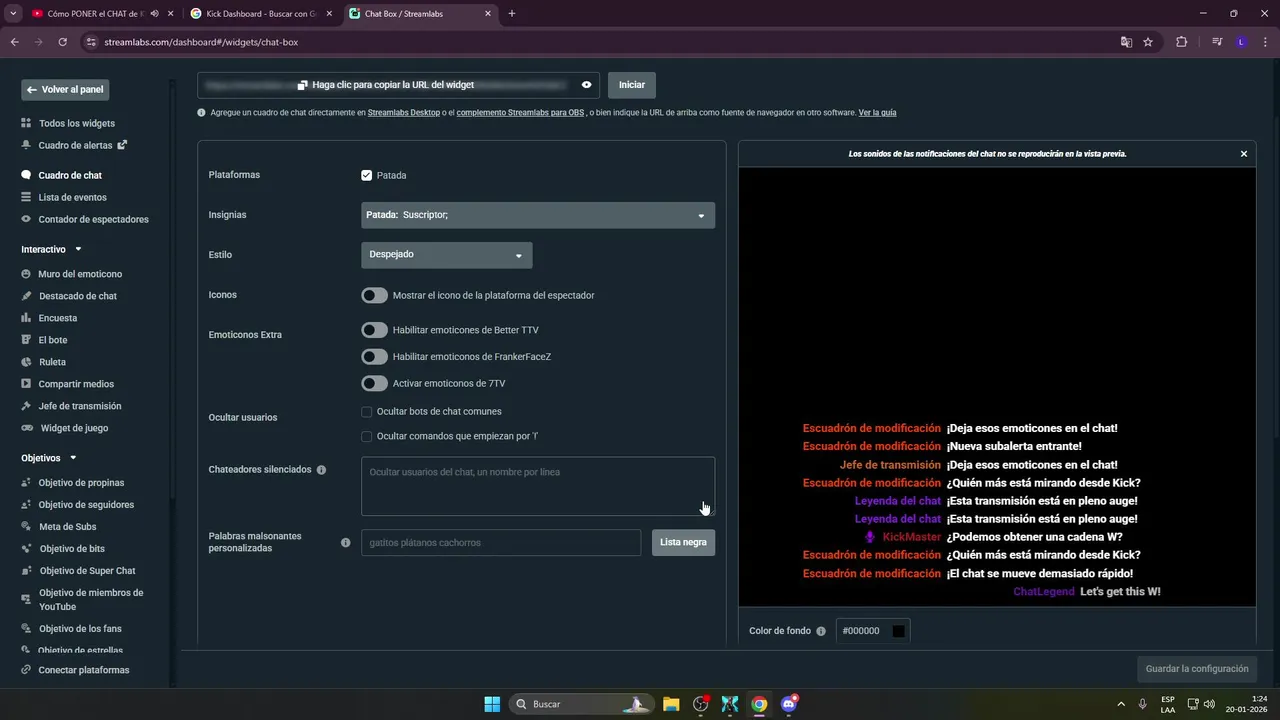Click Guardar la configuración button
Image resolution: width=1280 pixels, height=720 pixels.
[1197, 669]
